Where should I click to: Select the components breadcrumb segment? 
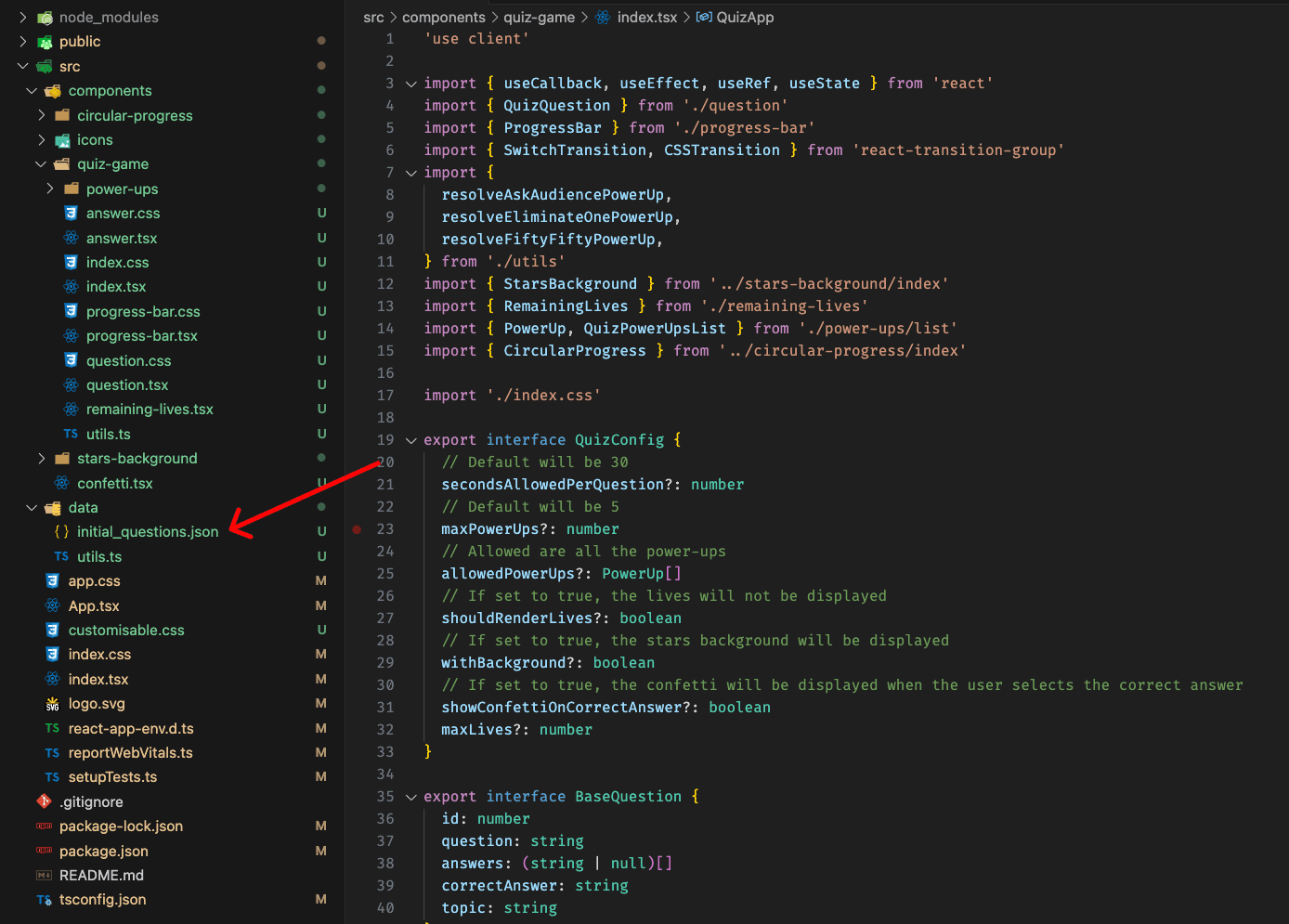click(444, 17)
